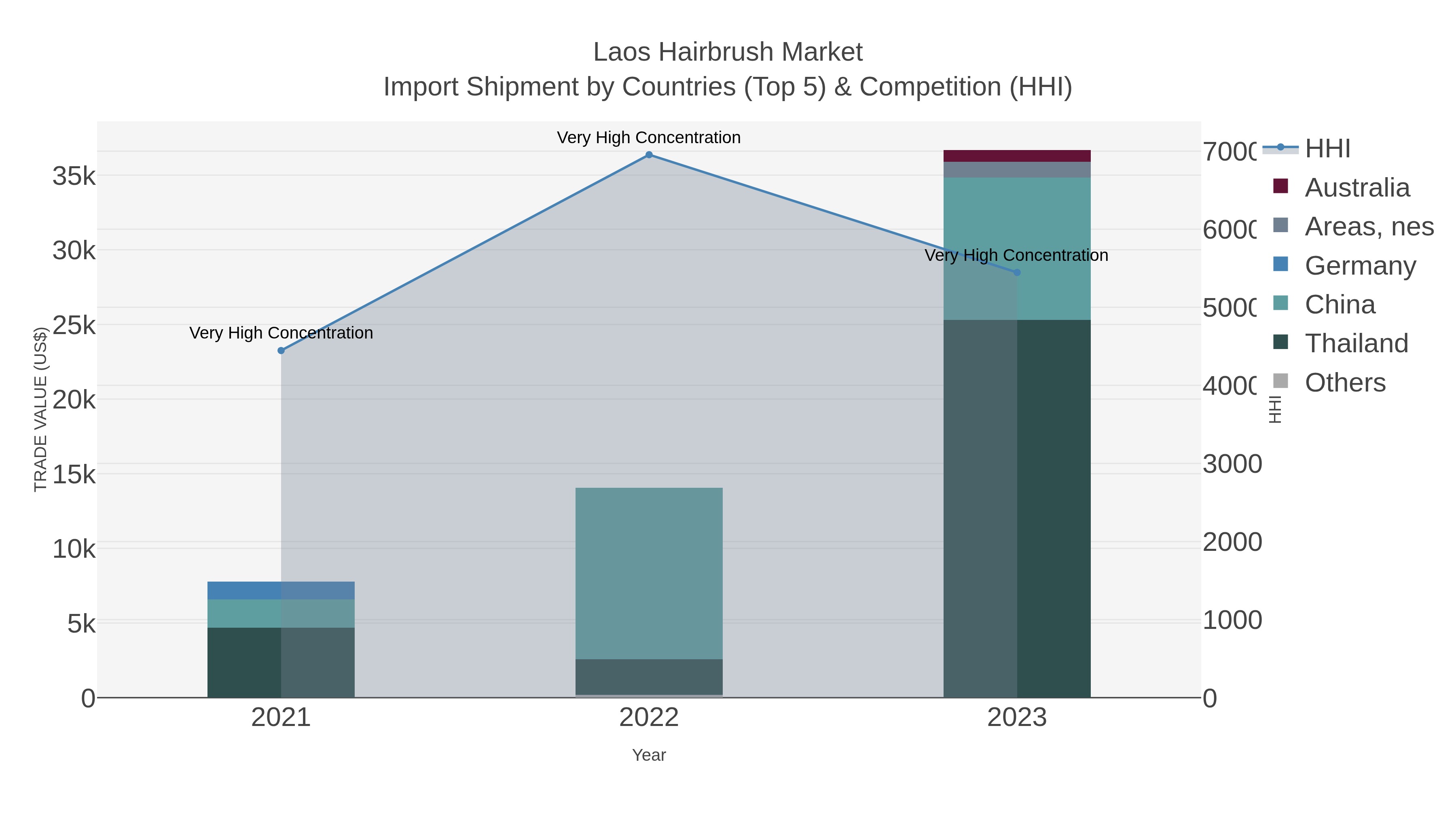The height and width of the screenshot is (819, 1456).
Task: Click the Australia legend color swatch
Action: 1280,186
